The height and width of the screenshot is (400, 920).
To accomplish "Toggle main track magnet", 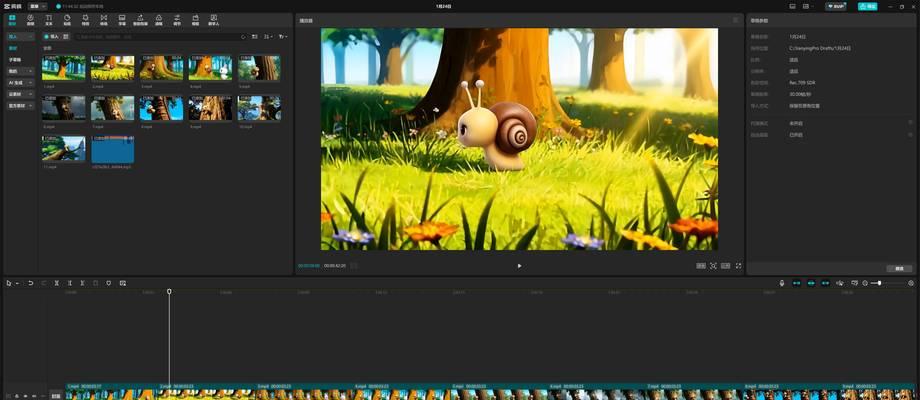I will pos(796,283).
